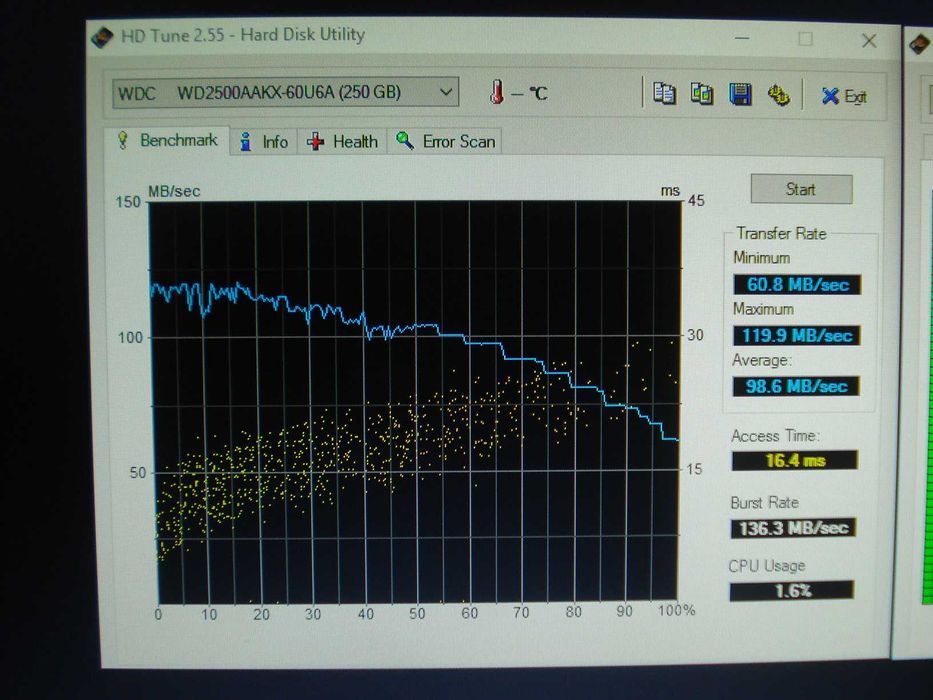Click the Transfer Rate group label
The height and width of the screenshot is (700, 933).
(x=781, y=233)
